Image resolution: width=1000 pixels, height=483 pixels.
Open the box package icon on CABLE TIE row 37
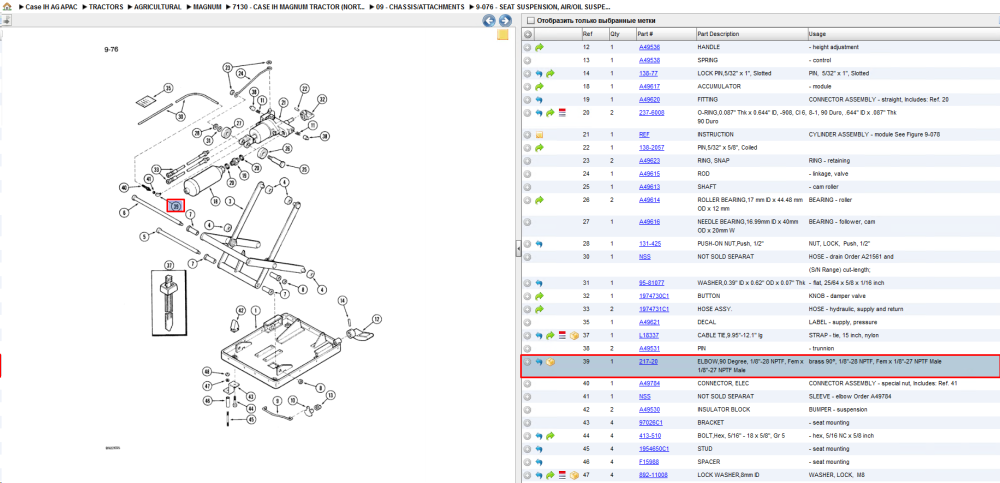tap(575, 336)
